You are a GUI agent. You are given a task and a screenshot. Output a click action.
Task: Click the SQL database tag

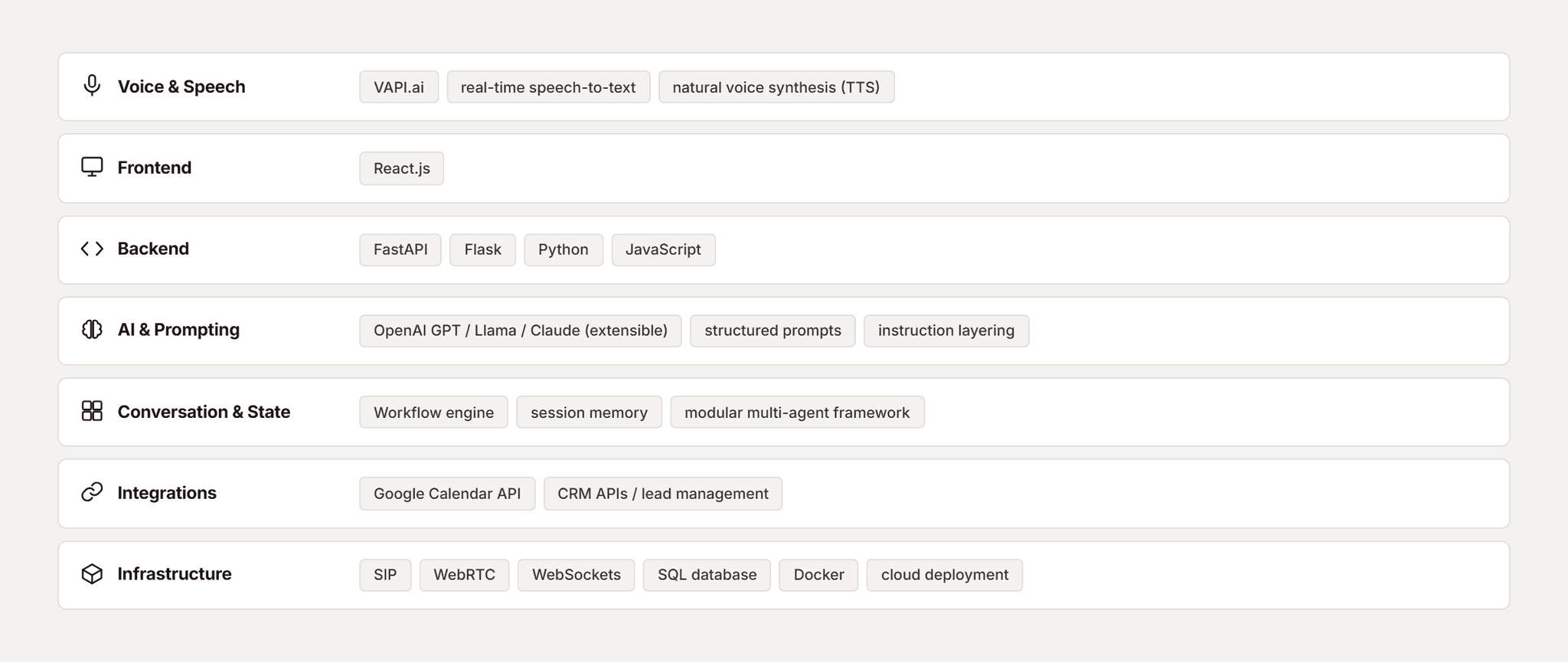707,575
